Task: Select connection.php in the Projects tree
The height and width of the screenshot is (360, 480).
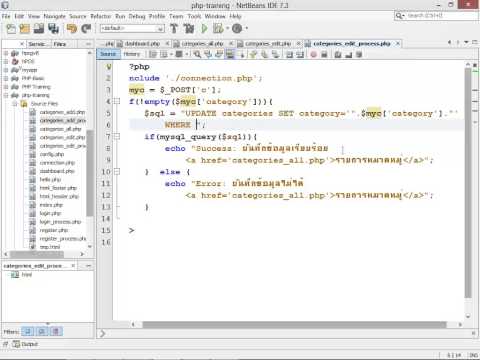Action: coord(57,163)
